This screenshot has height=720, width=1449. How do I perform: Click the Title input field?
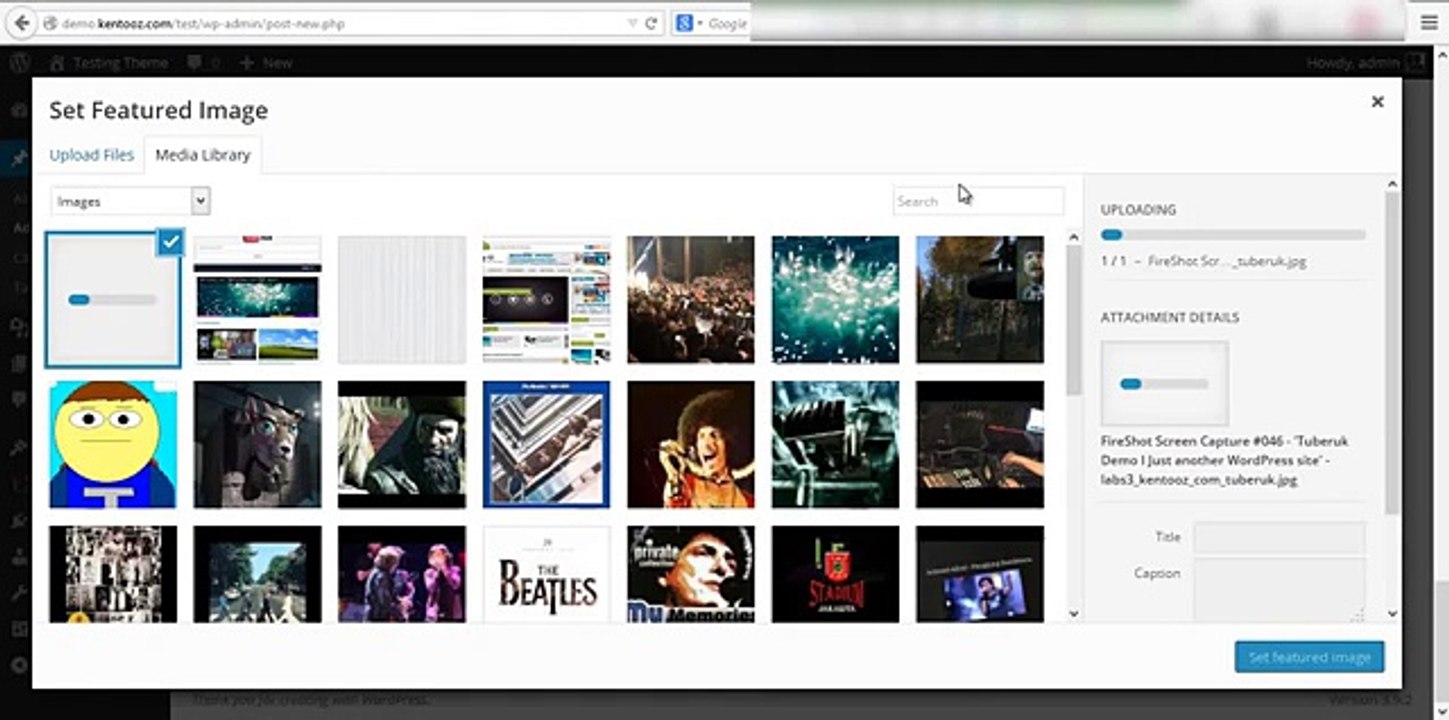1279,537
